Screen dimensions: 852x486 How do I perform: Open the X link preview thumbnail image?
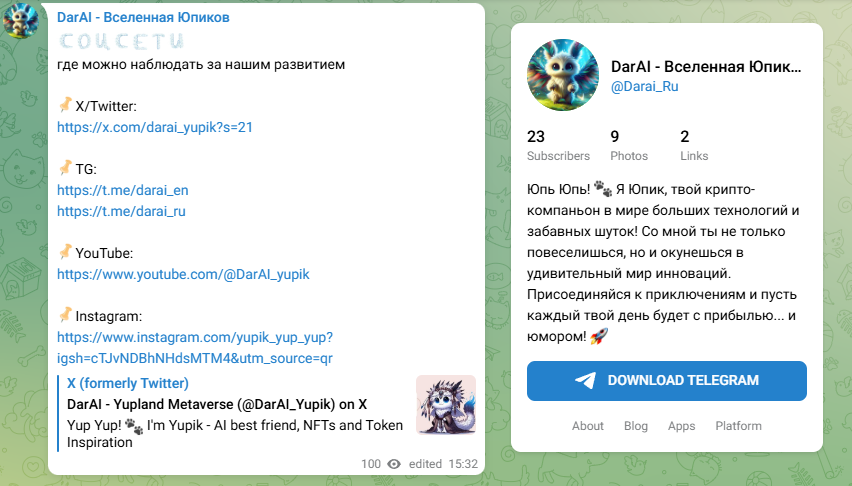point(446,404)
